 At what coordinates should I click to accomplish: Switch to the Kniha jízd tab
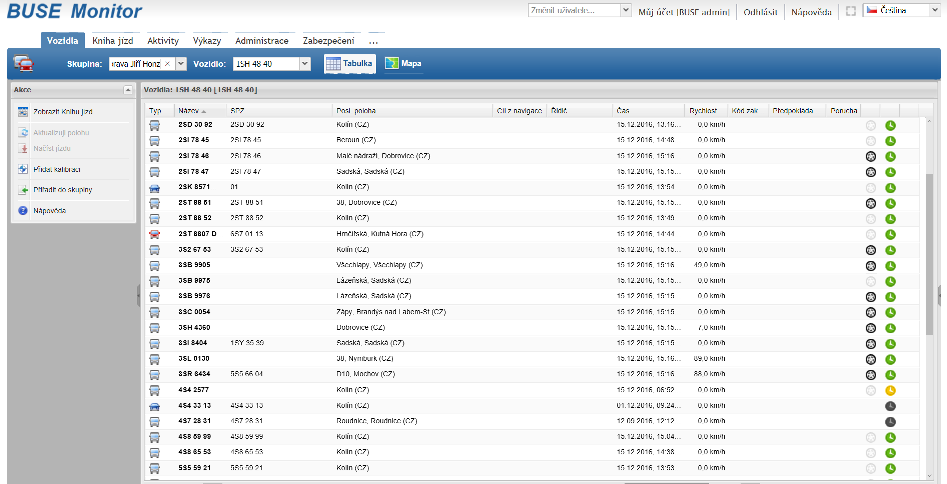pyautogui.click(x=112, y=40)
